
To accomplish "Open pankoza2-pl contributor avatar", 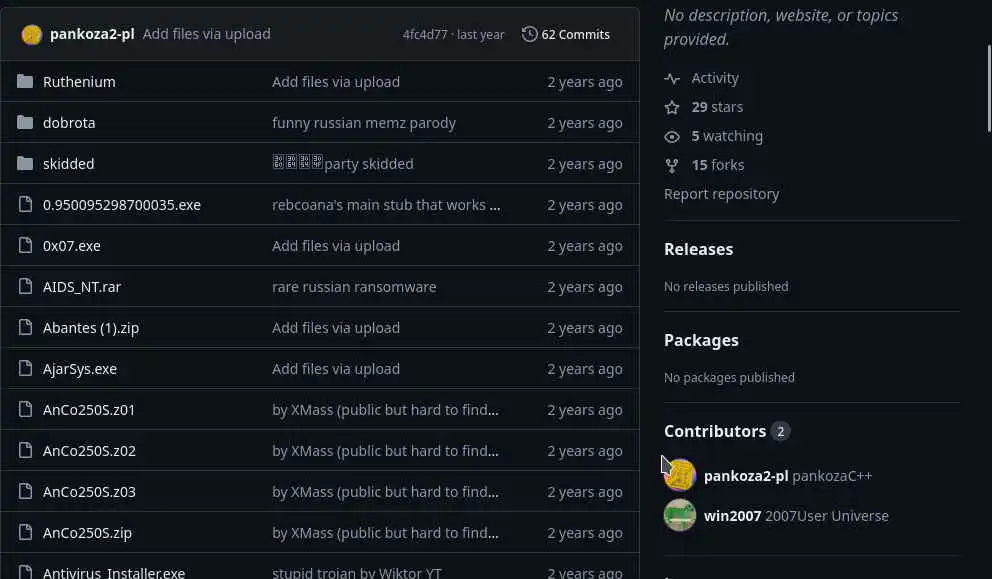I will (680, 475).
